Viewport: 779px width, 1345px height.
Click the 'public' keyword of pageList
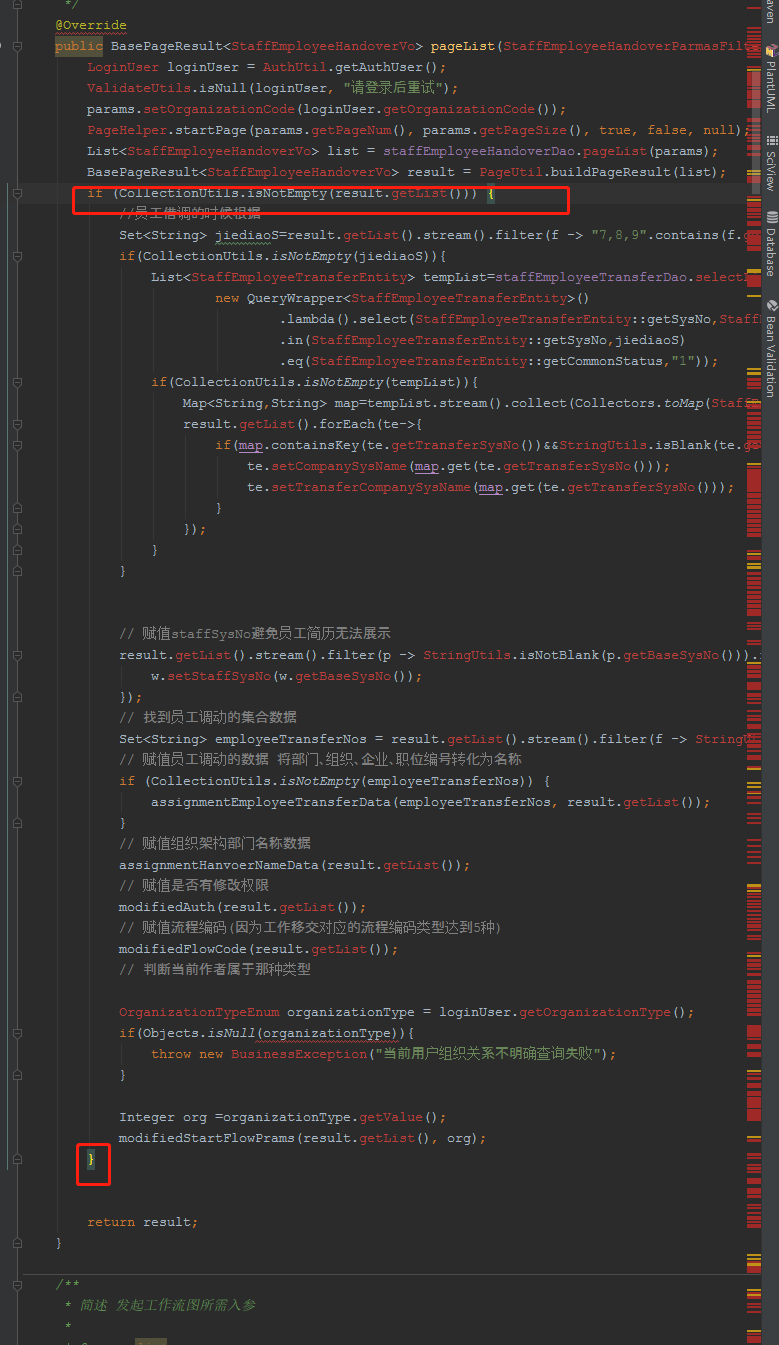[x=79, y=46]
